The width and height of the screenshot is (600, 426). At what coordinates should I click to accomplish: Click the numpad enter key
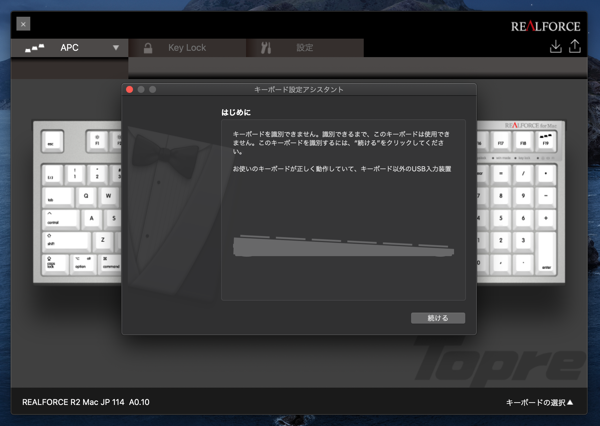546,253
